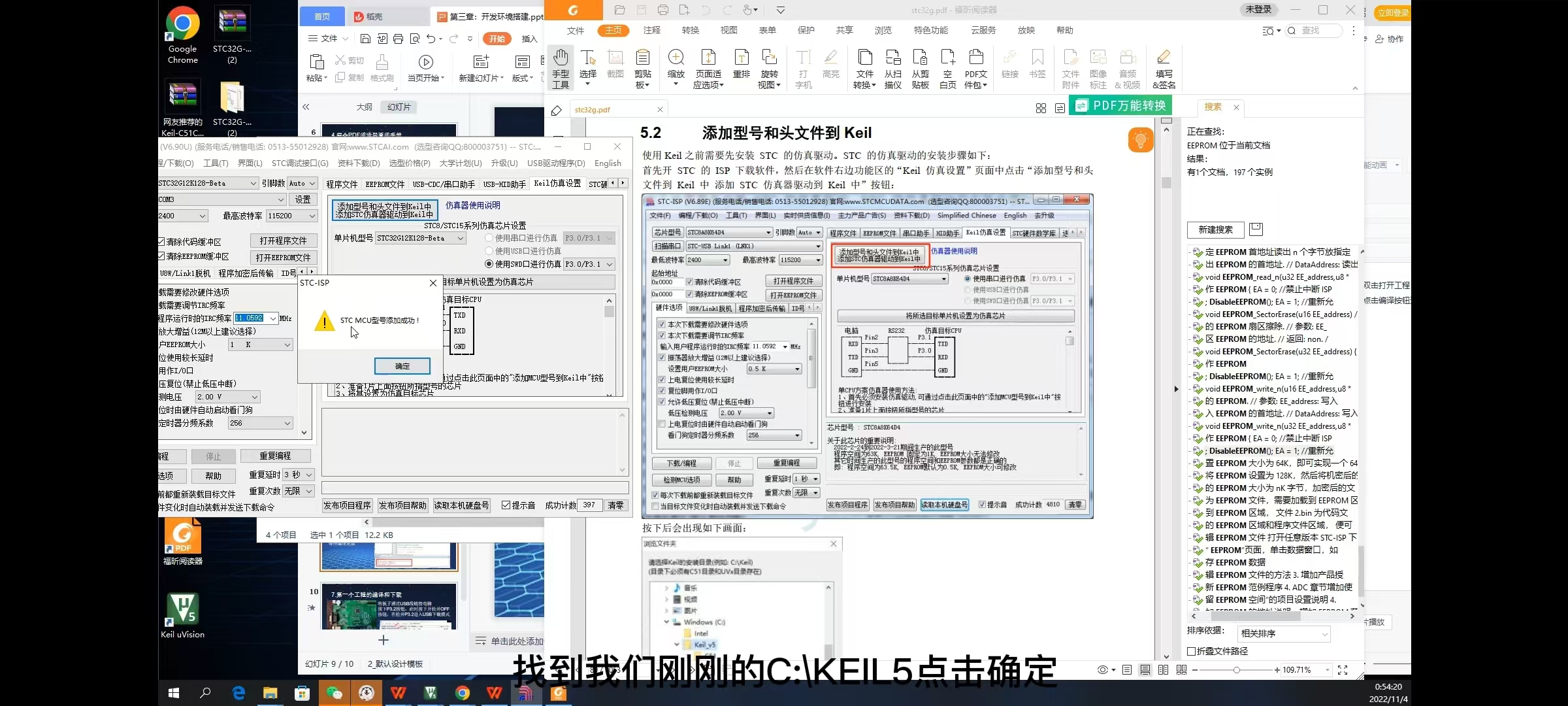Click the new search button in Foxit search panel
1568x706 pixels.
tap(1215, 229)
